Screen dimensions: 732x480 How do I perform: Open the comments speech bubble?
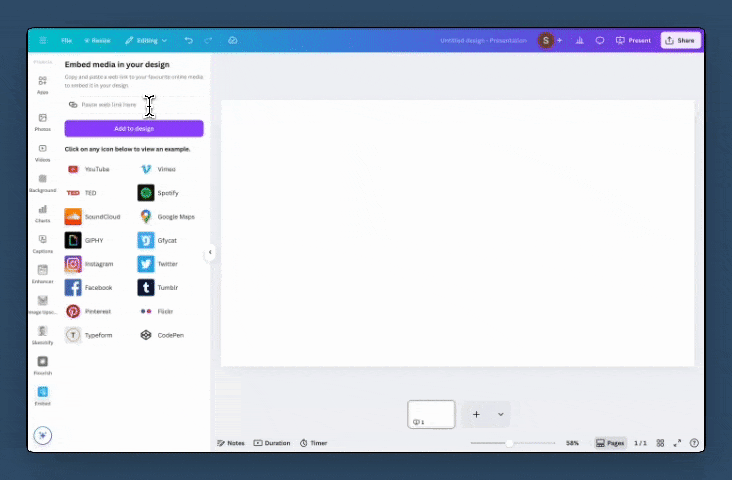(600, 41)
